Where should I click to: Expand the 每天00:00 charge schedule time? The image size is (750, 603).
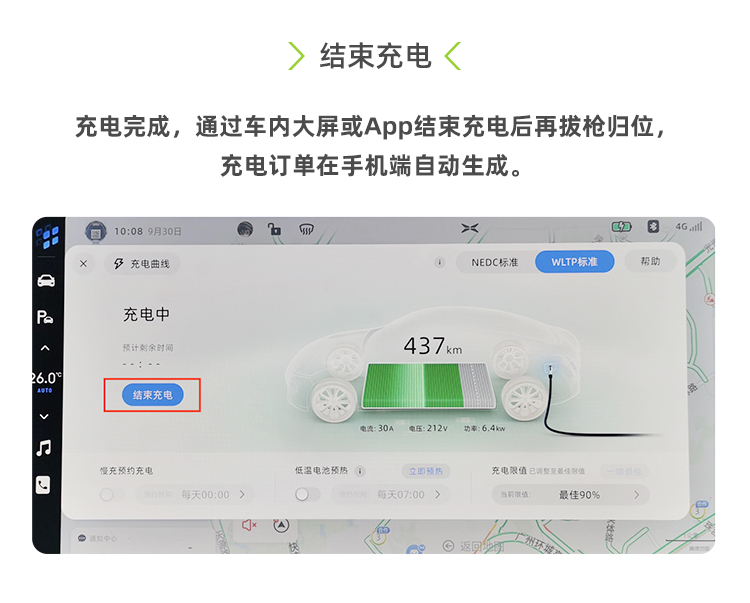[x=195, y=494]
